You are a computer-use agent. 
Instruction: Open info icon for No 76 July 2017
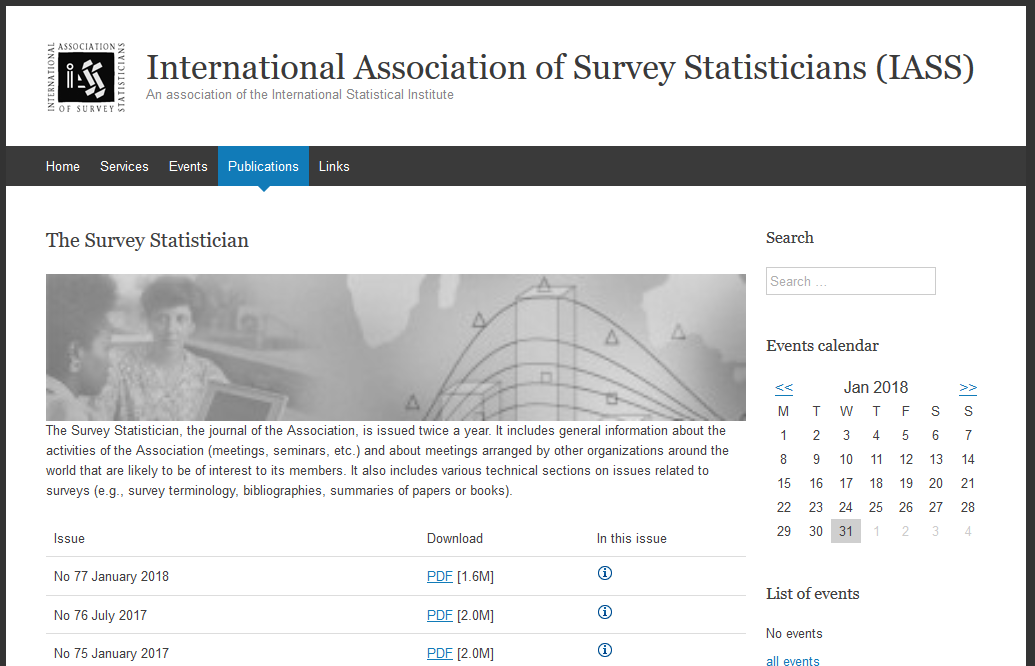[x=605, y=612]
